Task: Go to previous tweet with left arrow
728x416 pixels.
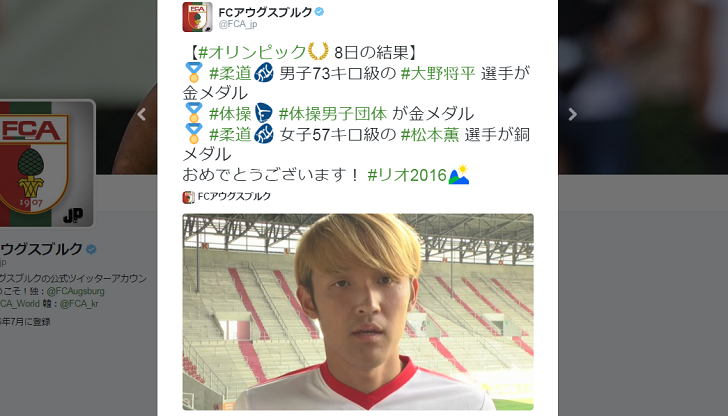Action: click(x=142, y=114)
